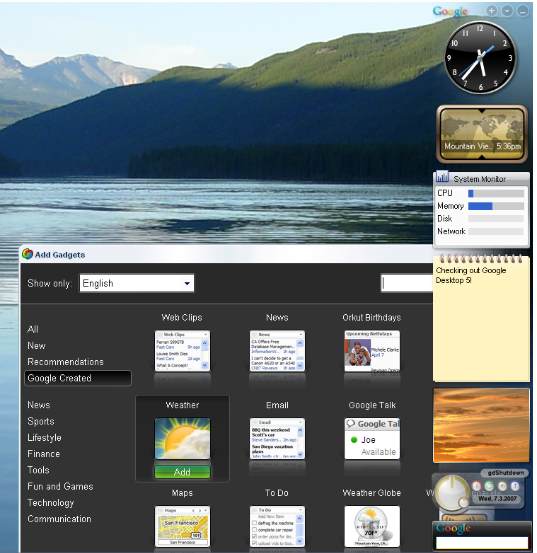The height and width of the screenshot is (553, 537).
Task: Select the Fun and Games category
Action: (x=60, y=486)
